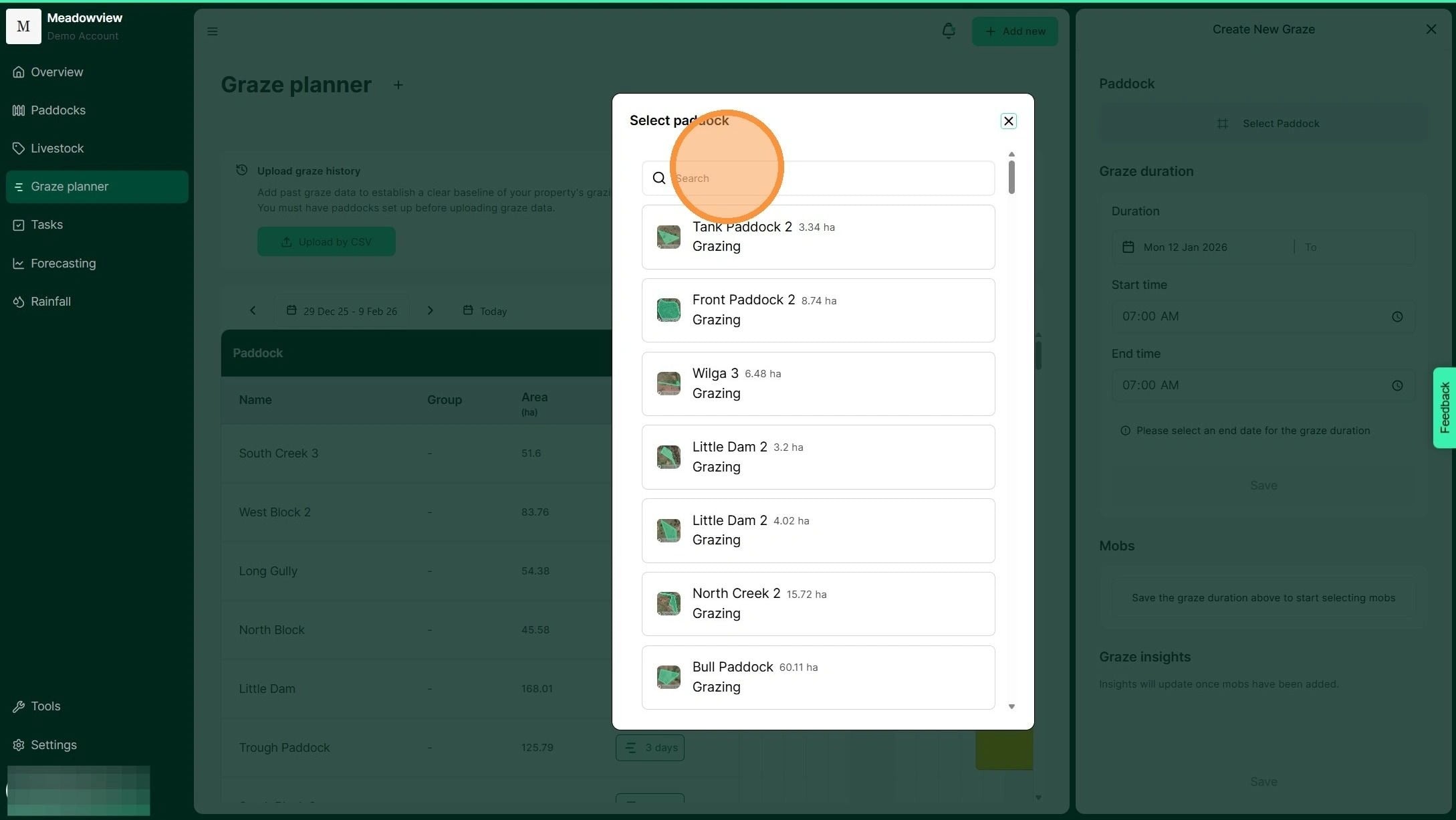
Task: Go to previous date range chevron
Action: tap(253, 310)
